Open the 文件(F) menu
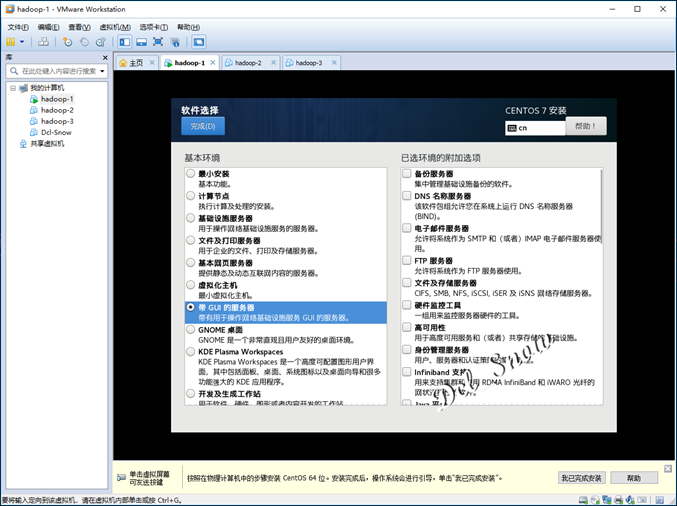The height and width of the screenshot is (506, 677). (x=18, y=27)
